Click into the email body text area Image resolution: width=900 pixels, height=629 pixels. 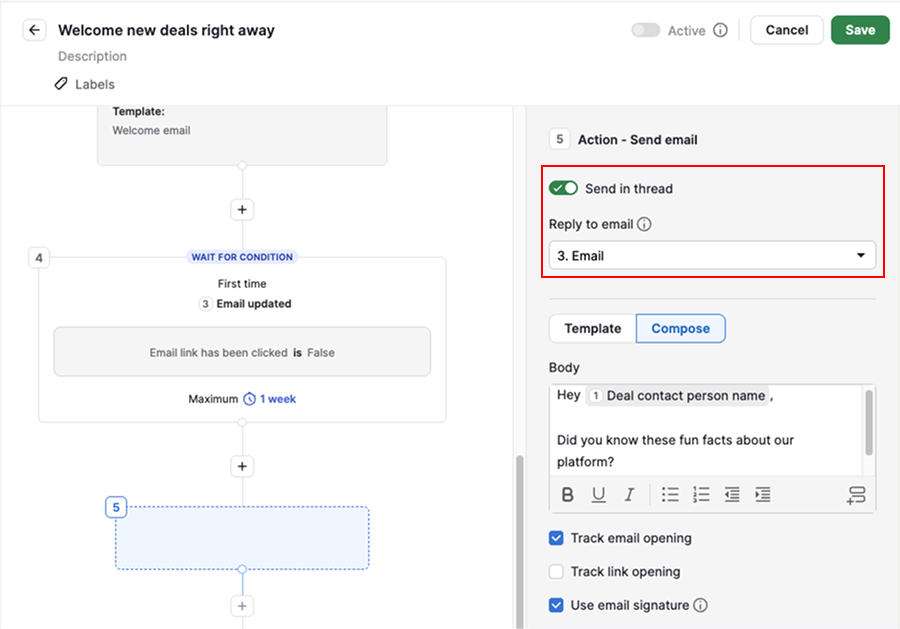click(x=707, y=429)
